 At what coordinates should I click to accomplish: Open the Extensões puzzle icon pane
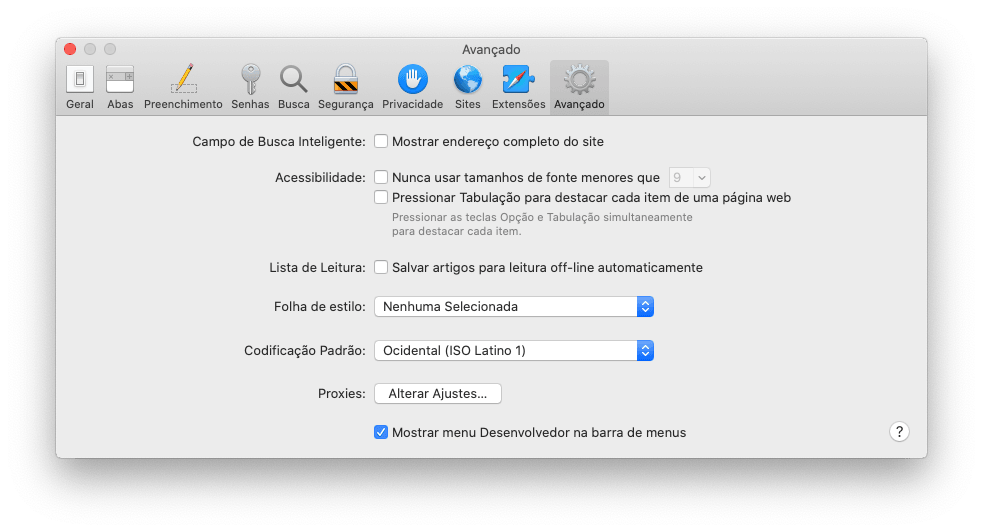click(518, 88)
